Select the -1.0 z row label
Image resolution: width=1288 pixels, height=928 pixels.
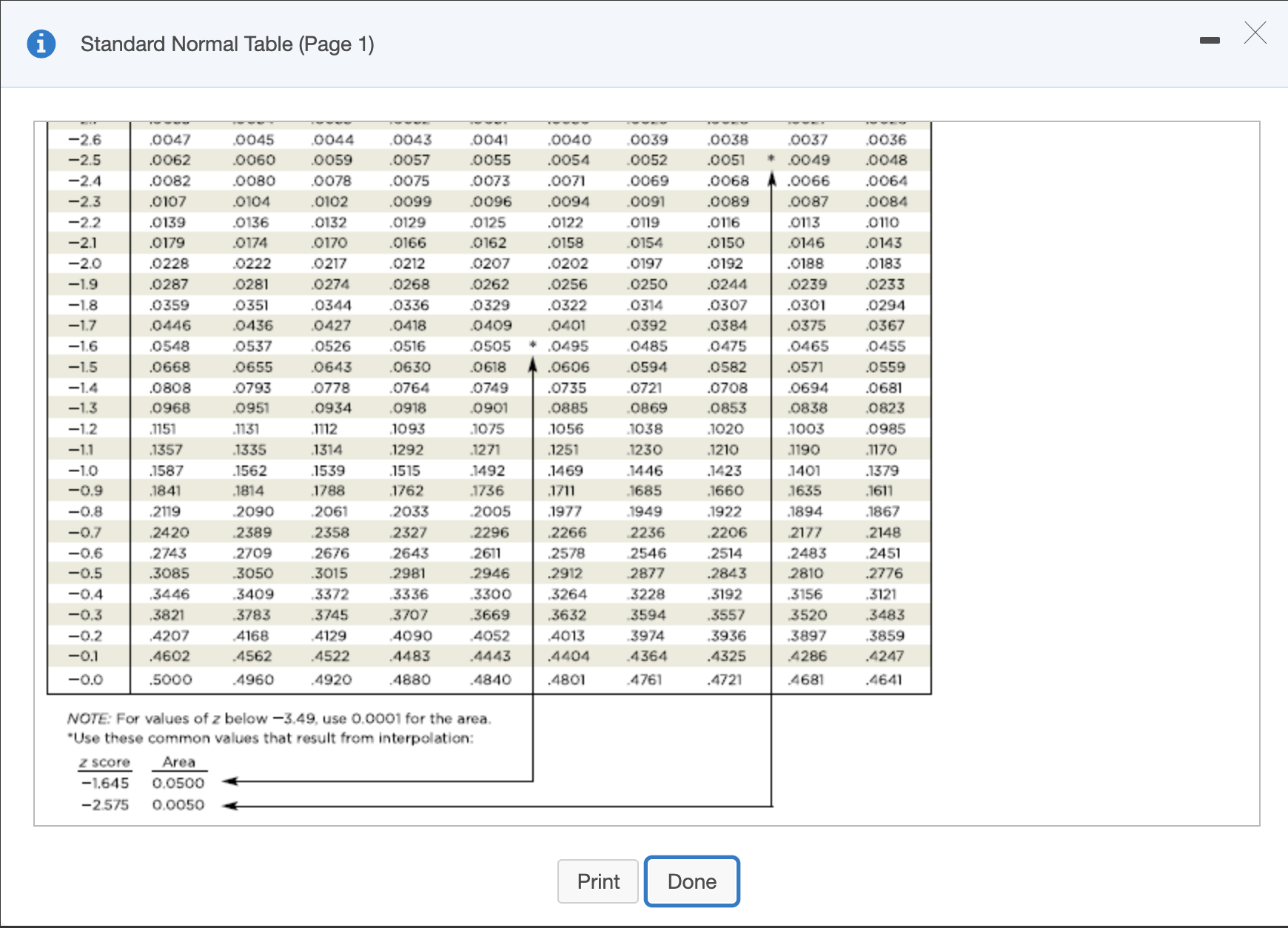(x=84, y=471)
